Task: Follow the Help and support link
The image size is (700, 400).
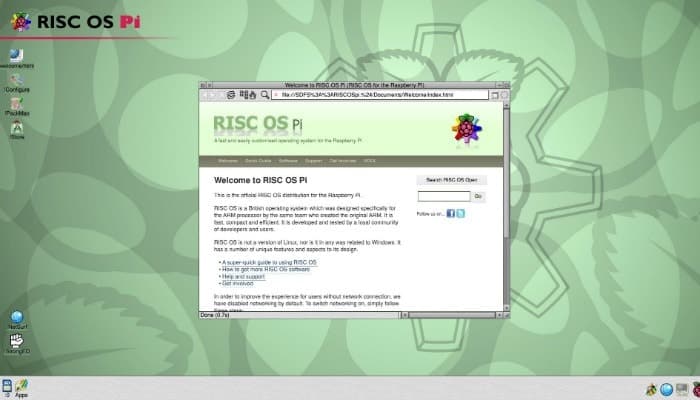Action: click(243, 277)
